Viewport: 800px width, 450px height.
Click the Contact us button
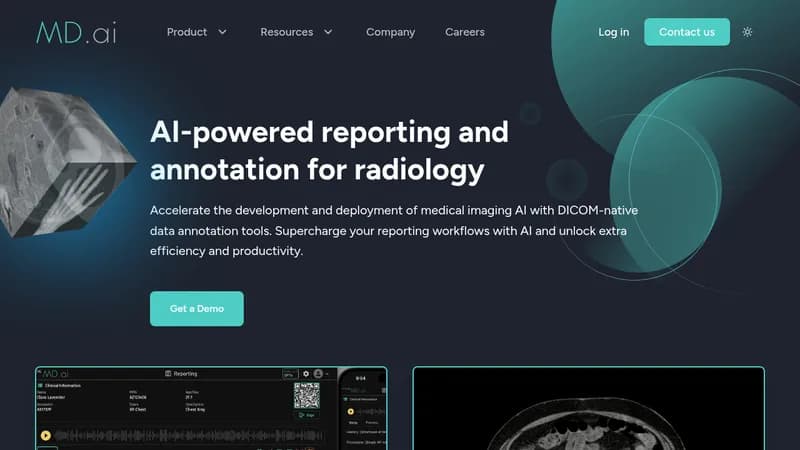(x=687, y=32)
